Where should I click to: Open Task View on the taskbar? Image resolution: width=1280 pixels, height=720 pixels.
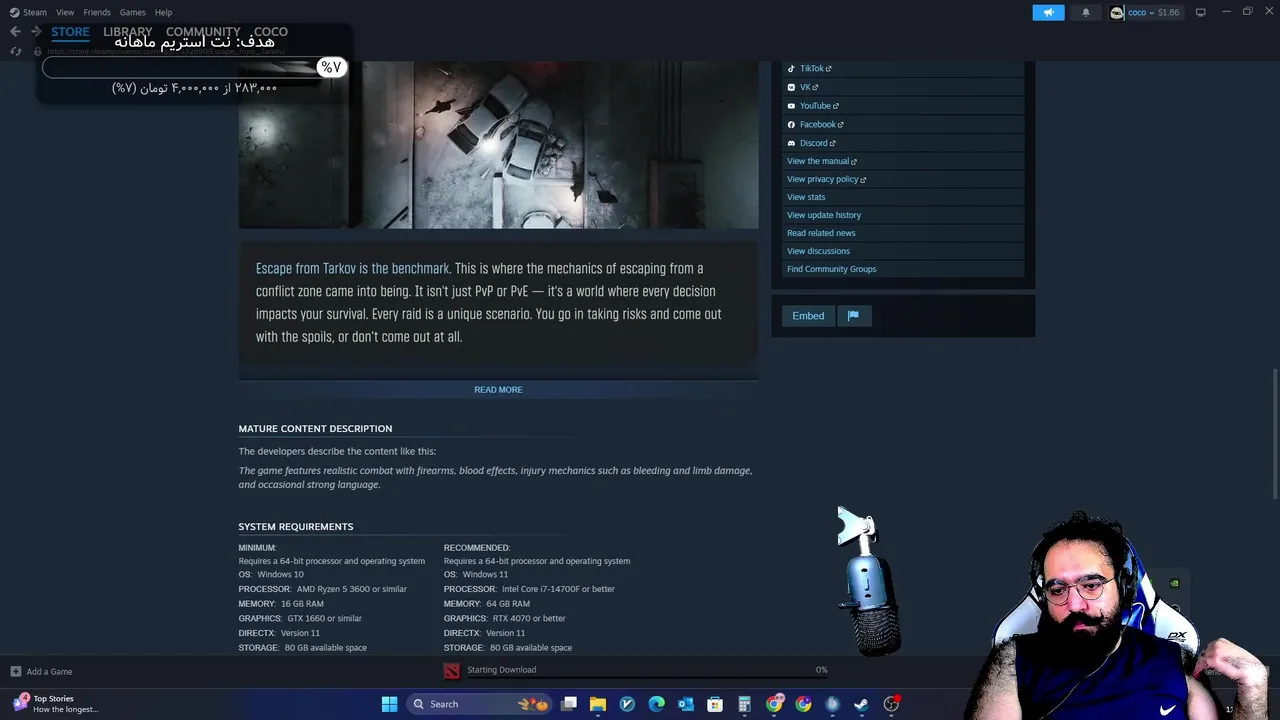pyautogui.click(x=569, y=704)
